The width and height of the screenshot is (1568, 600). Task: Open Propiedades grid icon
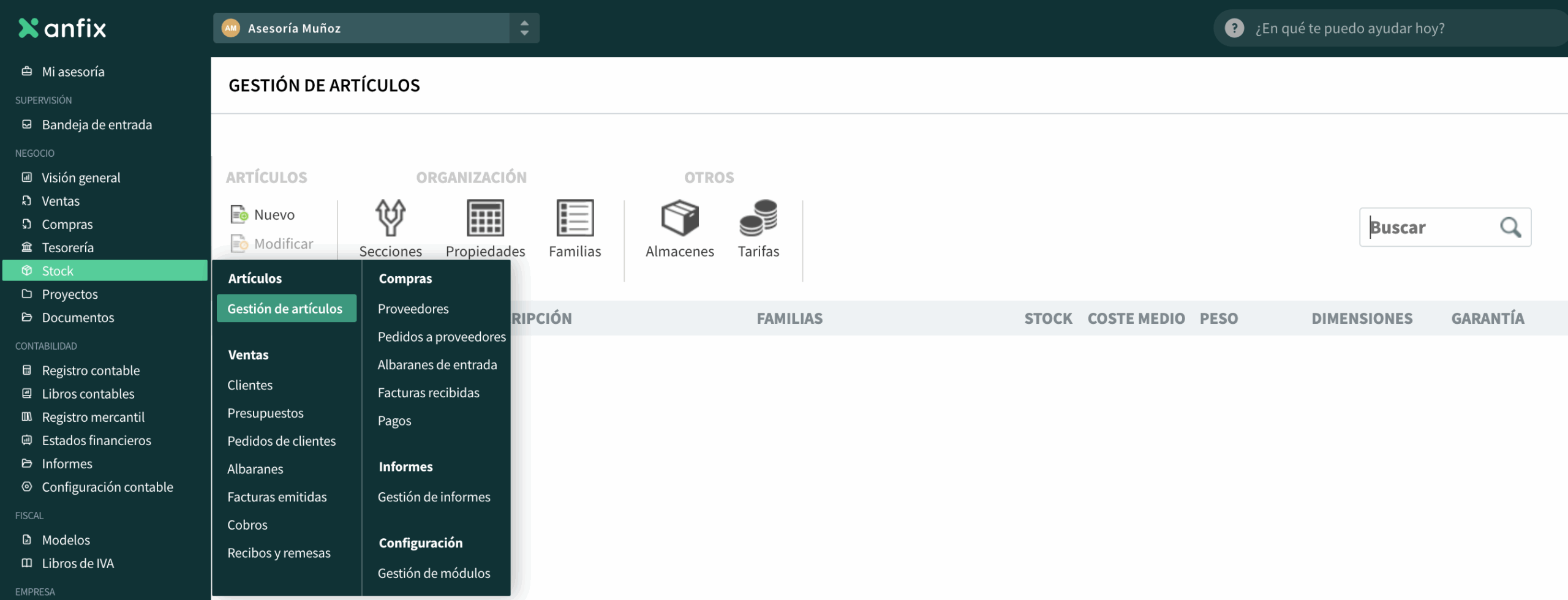click(x=485, y=218)
